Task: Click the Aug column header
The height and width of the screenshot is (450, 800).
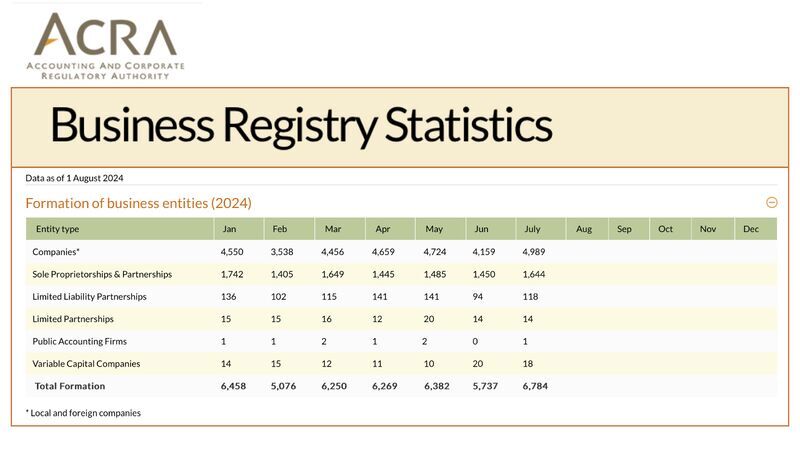Action: 584,229
